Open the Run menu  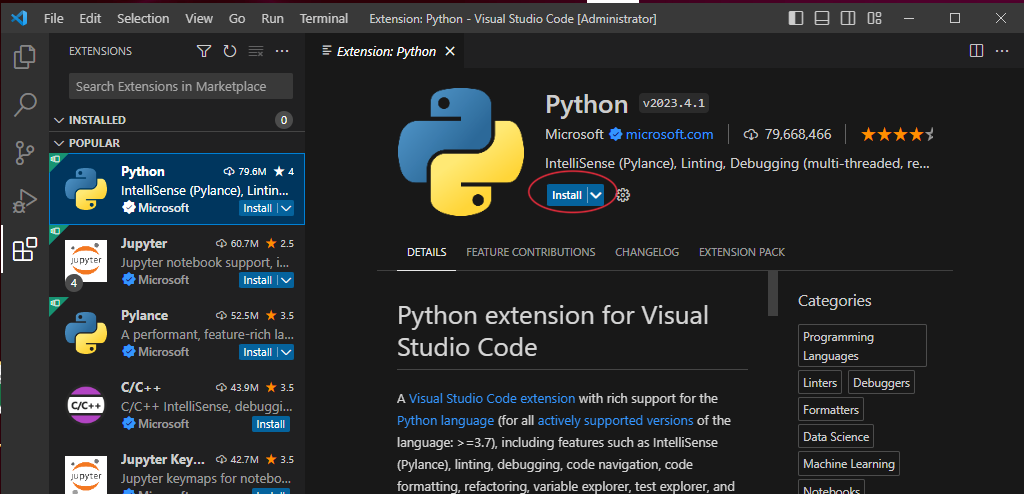272,18
